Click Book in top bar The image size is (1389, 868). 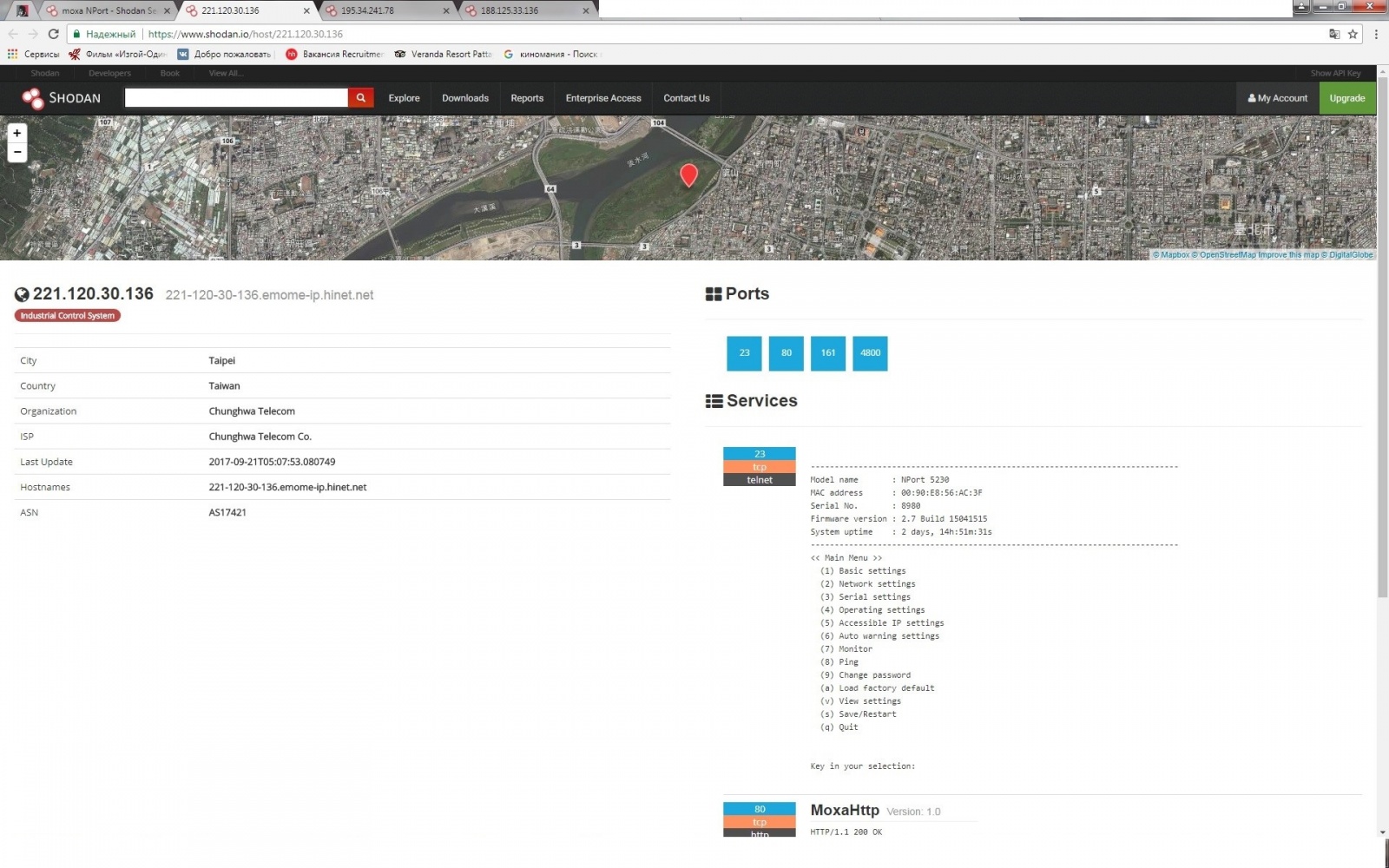tap(170, 73)
